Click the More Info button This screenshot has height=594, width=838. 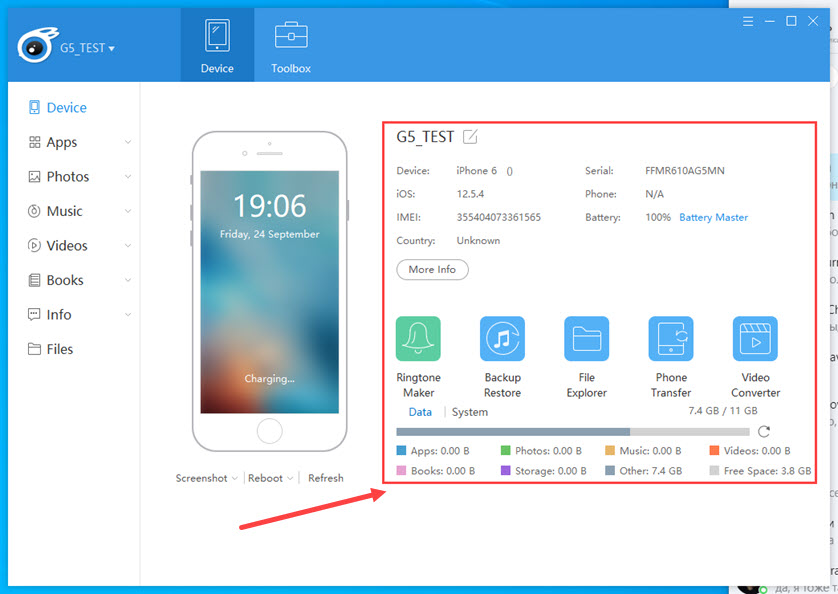tap(432, 269)
